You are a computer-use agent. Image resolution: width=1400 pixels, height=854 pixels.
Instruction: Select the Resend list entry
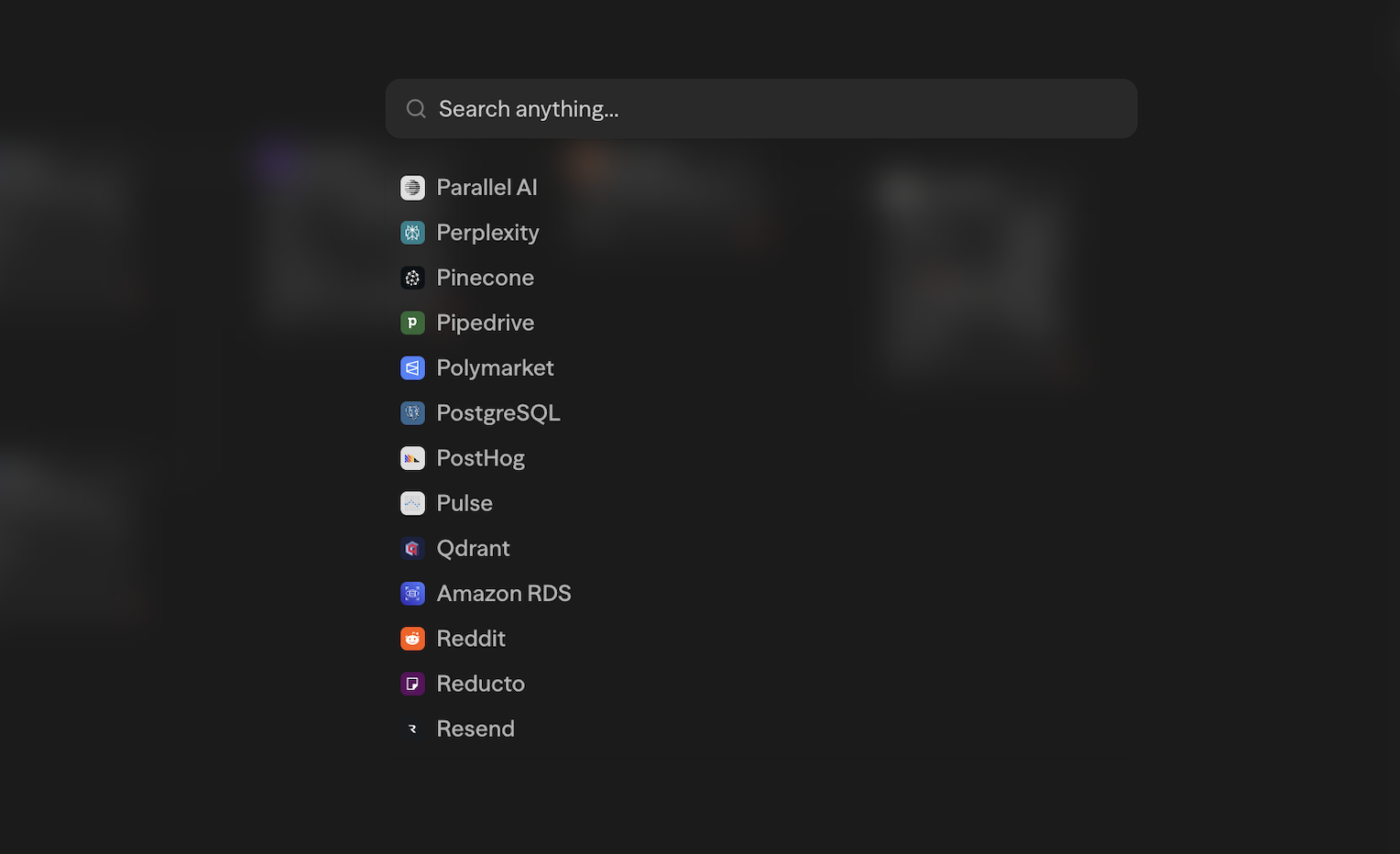click(476, 728)
